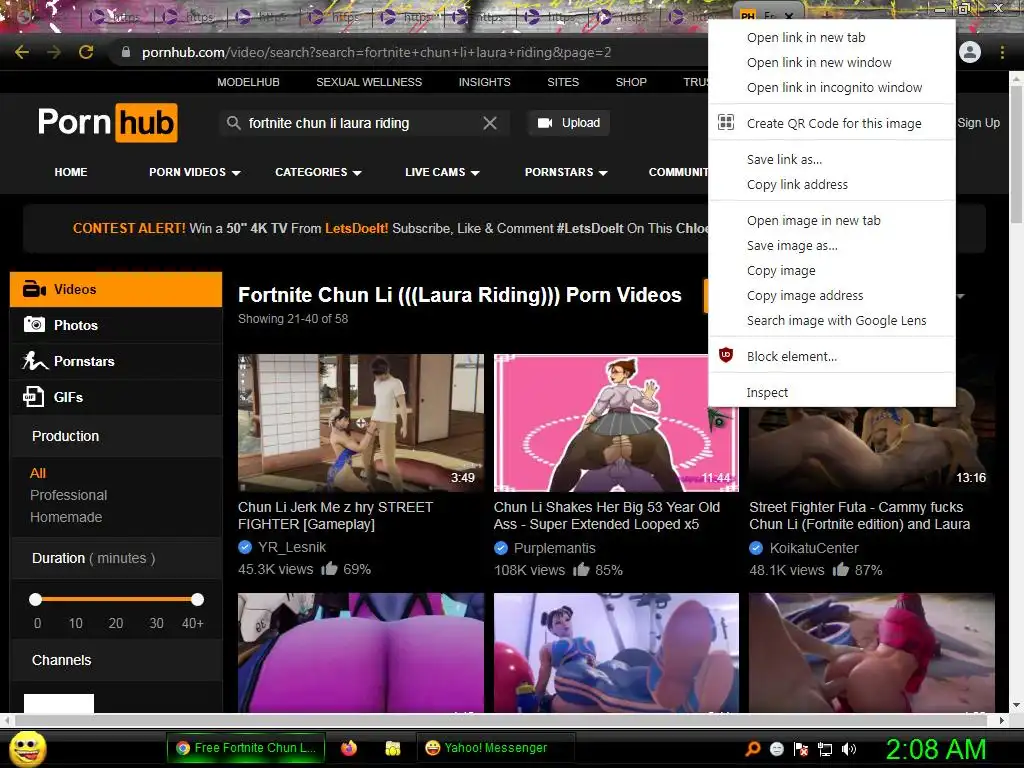
Task: Click the camera icon beside Photos
Action: click(x=35, y=325)
